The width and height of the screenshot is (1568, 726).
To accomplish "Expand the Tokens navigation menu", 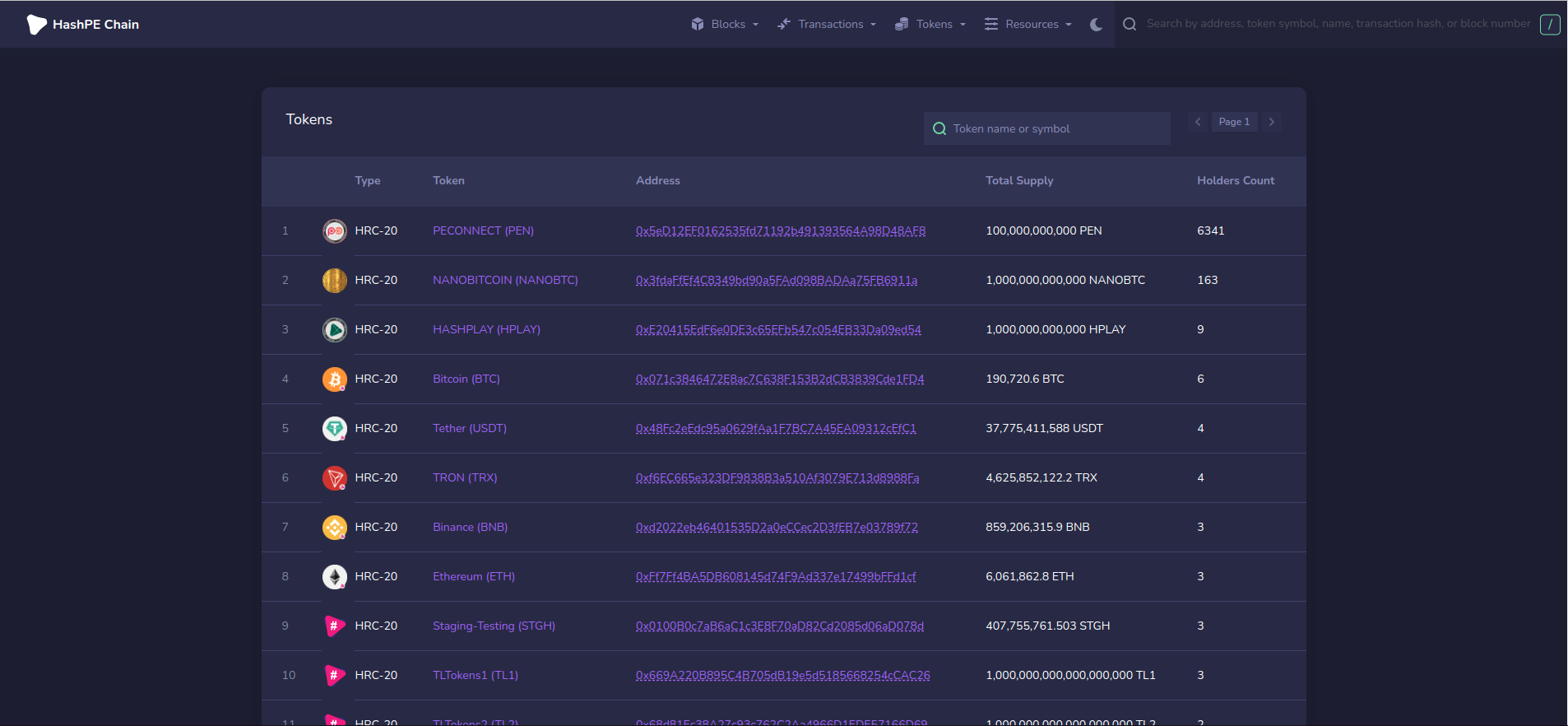I will [x=930, y=24].
